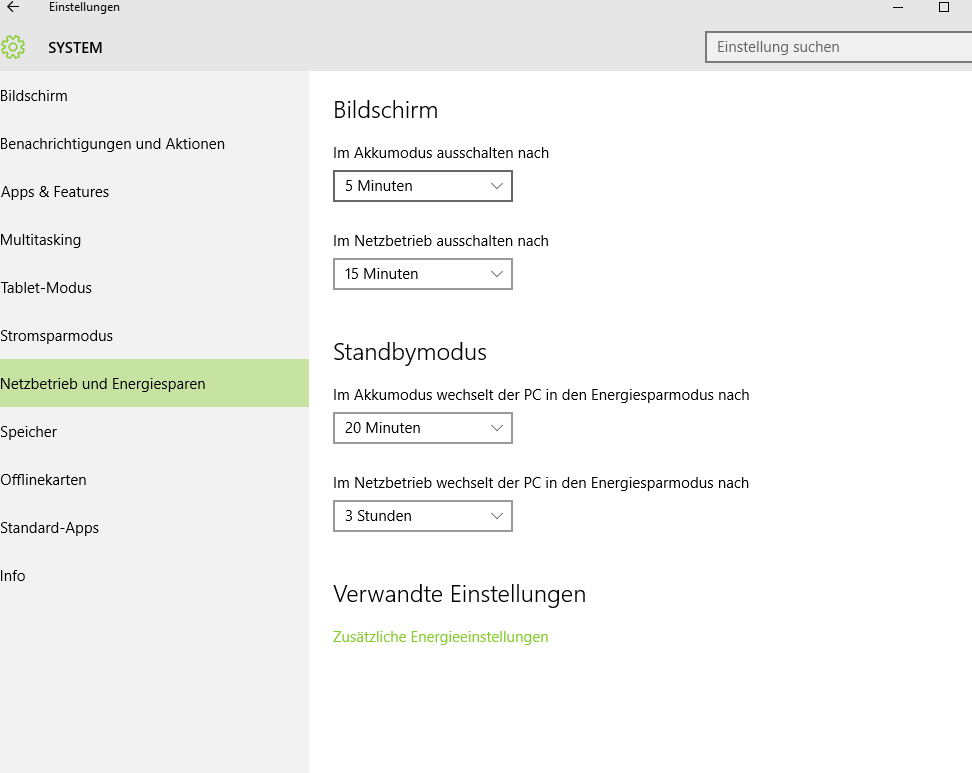
Task: Select Benachrichtigungen und Aktionen
Action: click(x=154, y=144)
